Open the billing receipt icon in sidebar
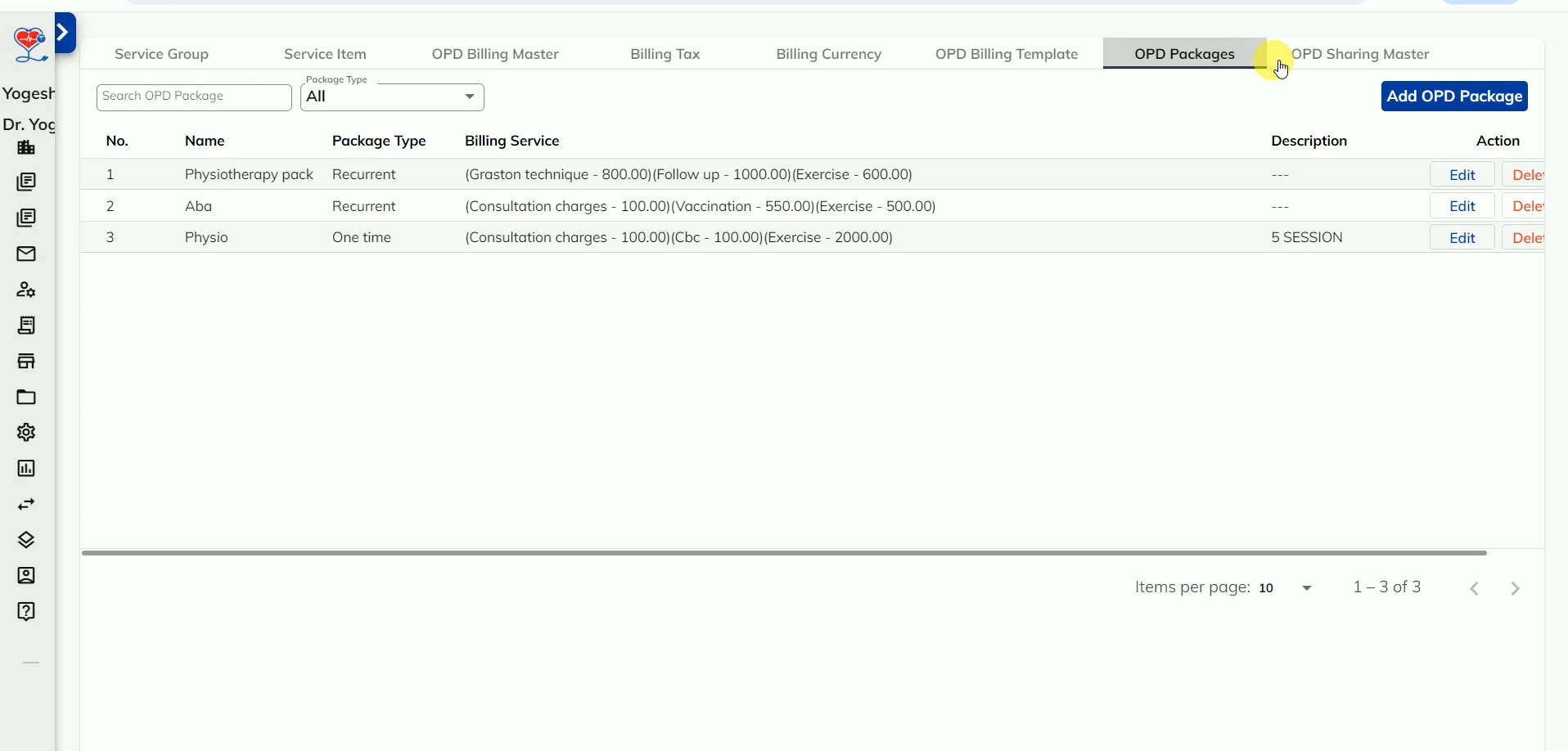The width and height of the screenshot is (1568, 751). (x=26, y=326)
